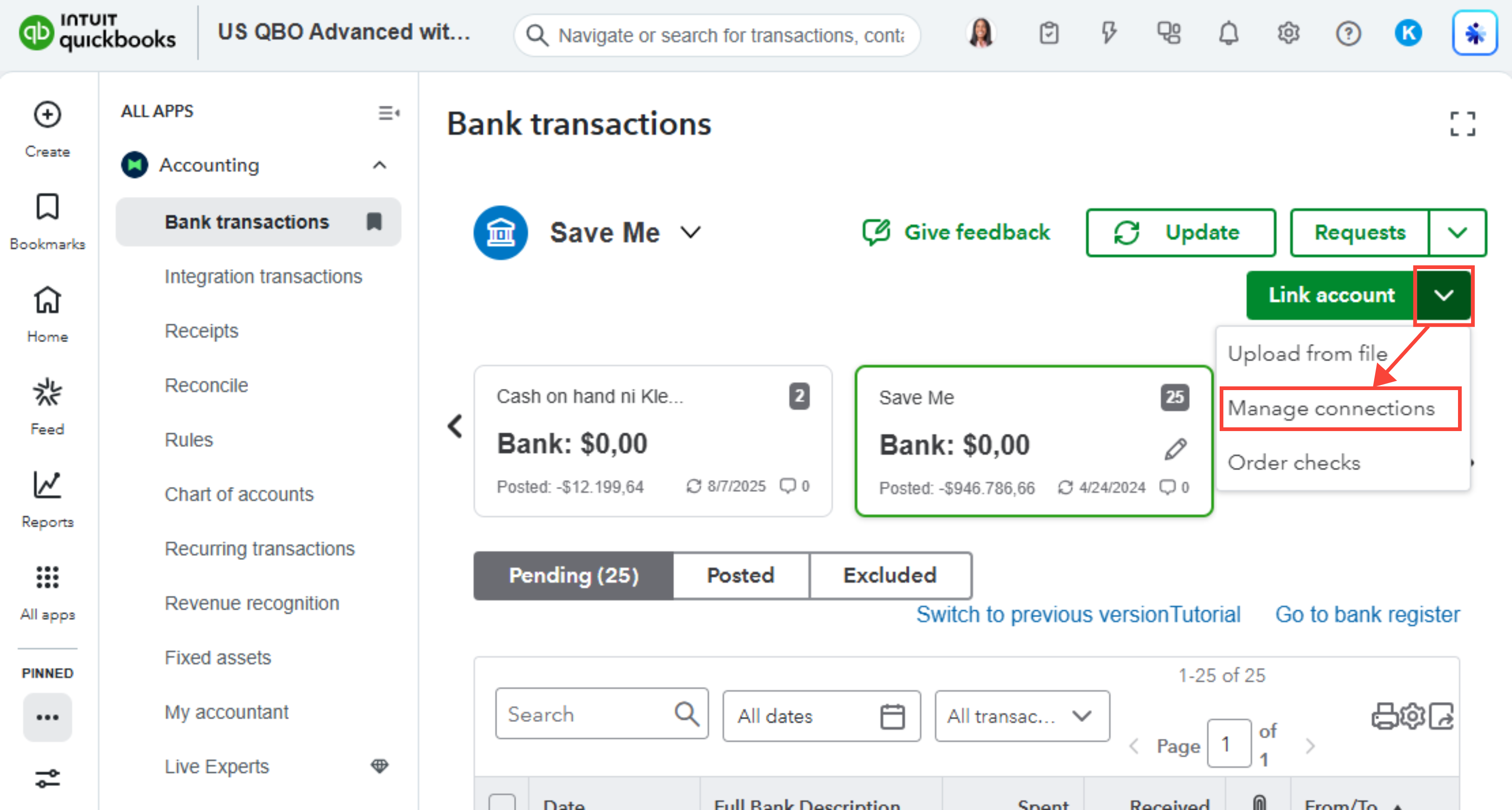This screenshot has width=1512, height=810.
Task: Click the help question mark icon
Action: pyautogui.click(x=1348, y=34)
